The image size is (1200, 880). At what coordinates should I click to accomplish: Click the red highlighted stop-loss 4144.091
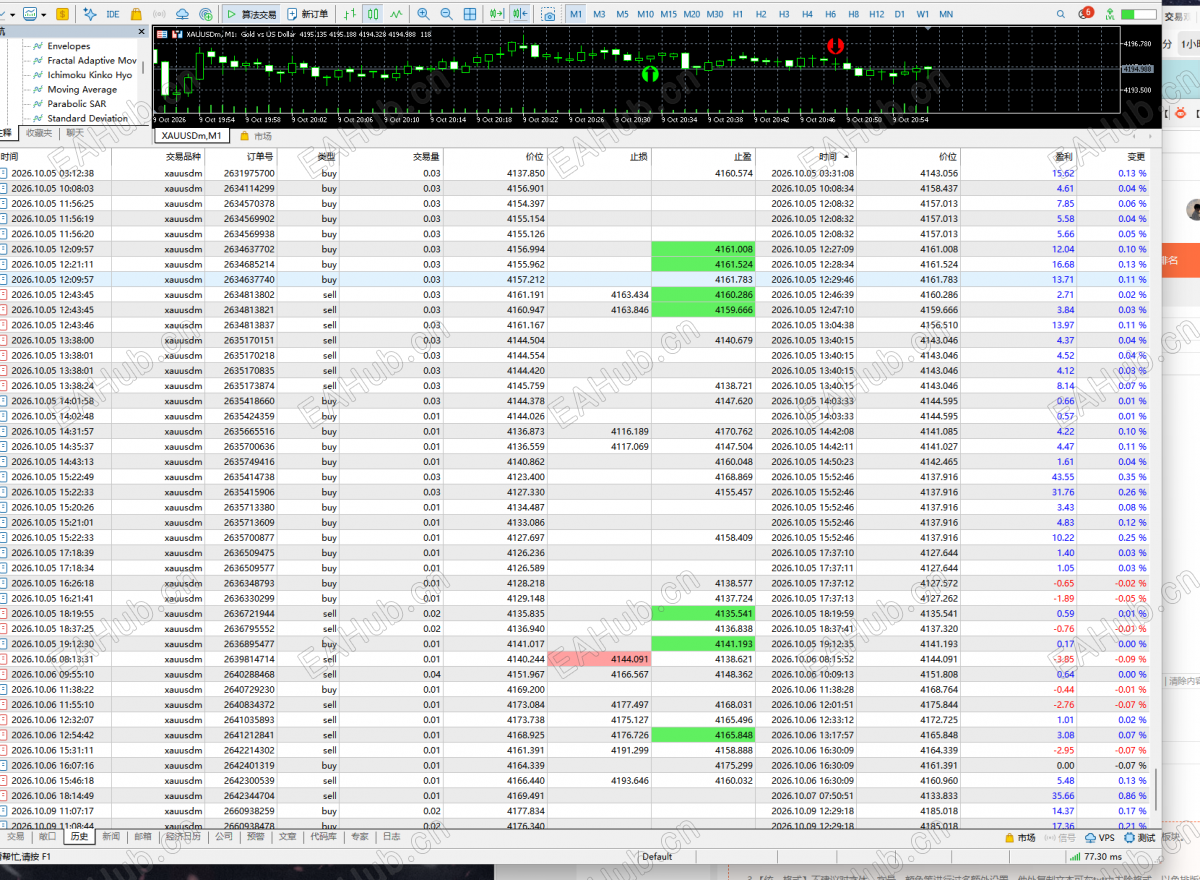coord(598,659)
